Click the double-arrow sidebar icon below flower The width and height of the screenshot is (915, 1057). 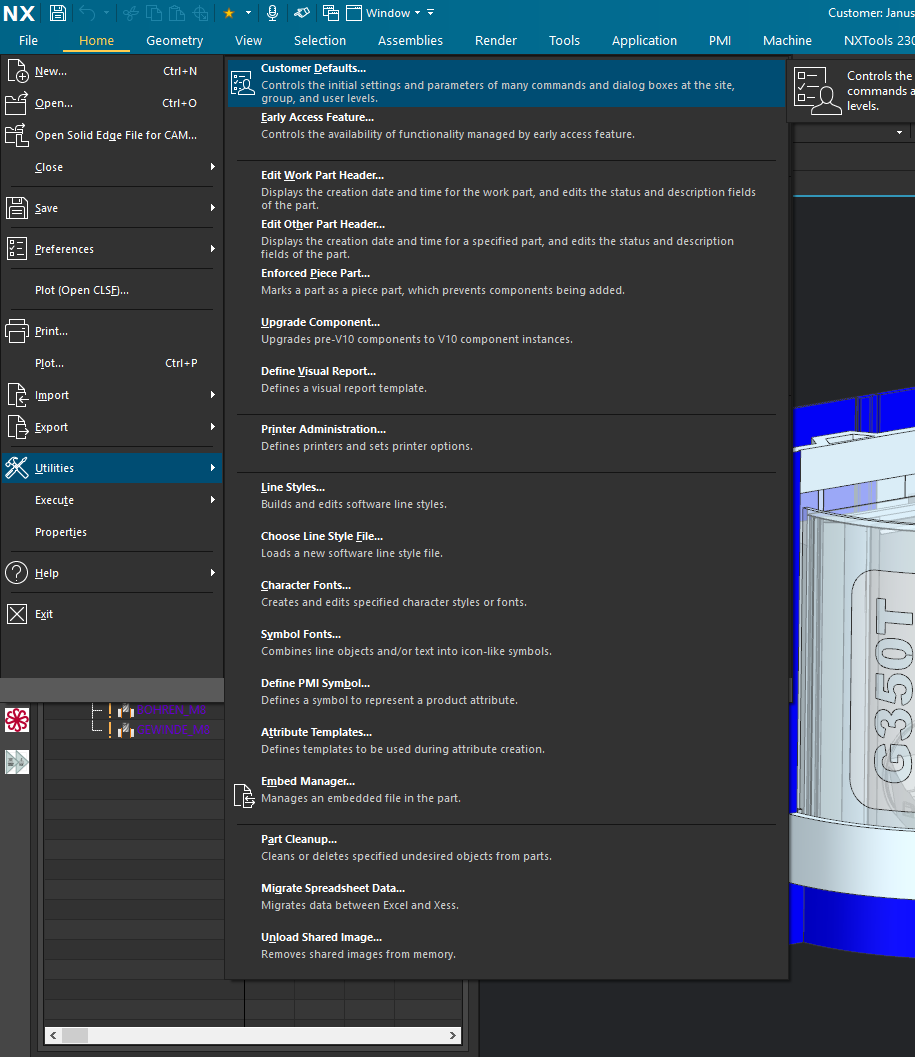click(17, 762)
